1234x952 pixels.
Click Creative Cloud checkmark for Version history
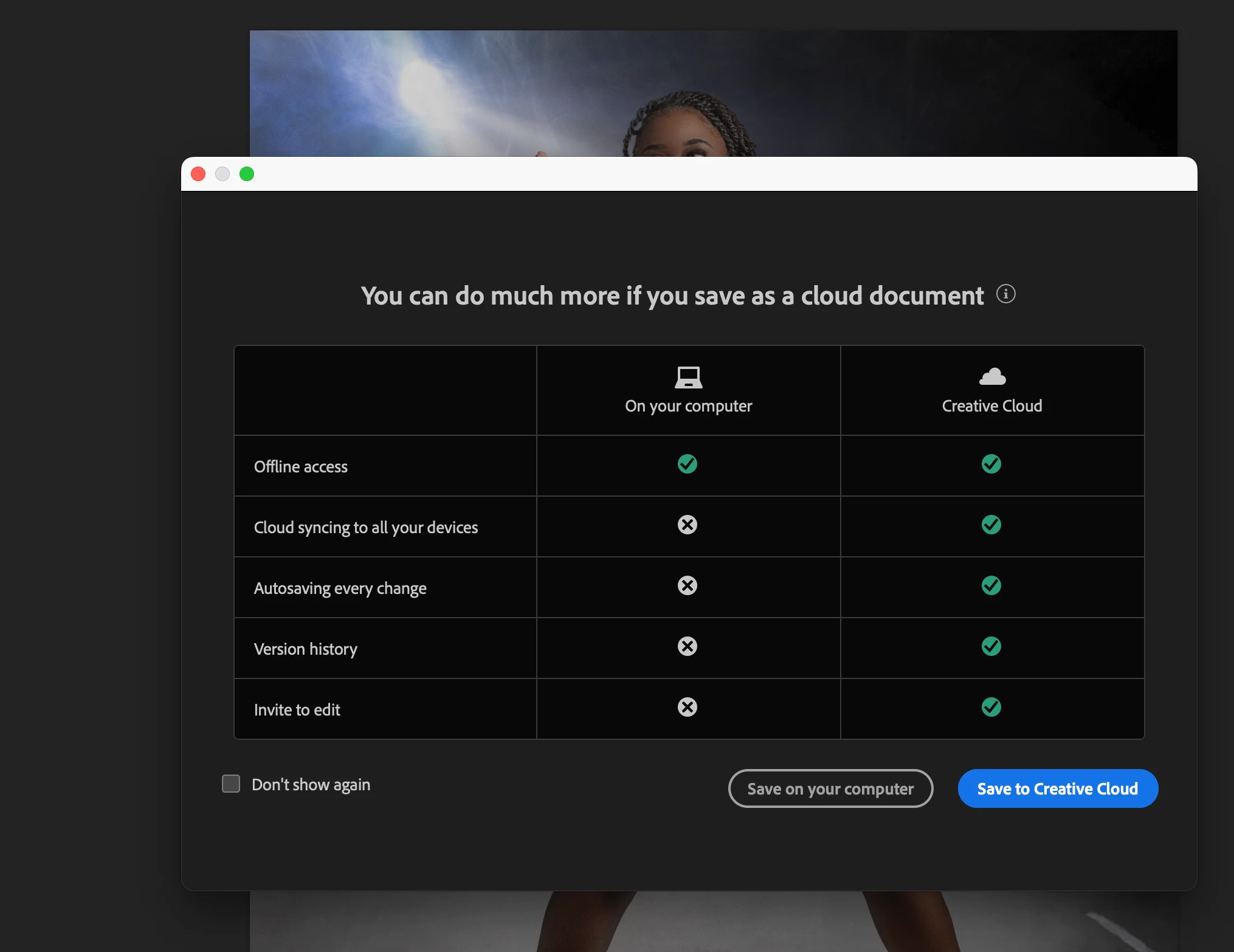pos(991,646)
